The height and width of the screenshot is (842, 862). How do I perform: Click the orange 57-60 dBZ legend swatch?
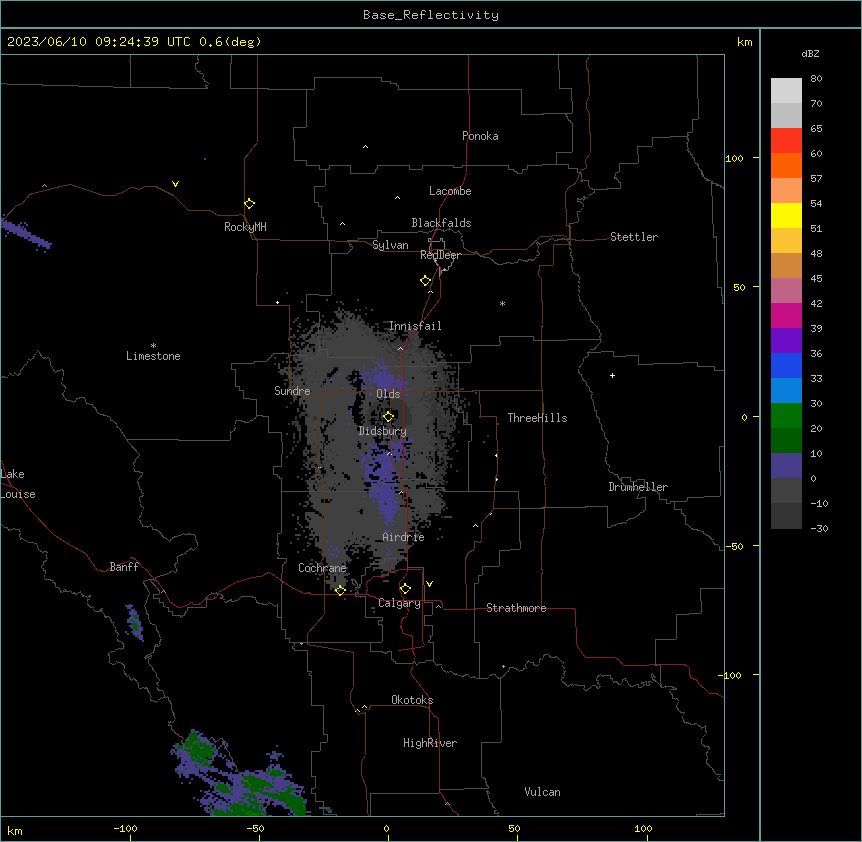coord(786,165)
